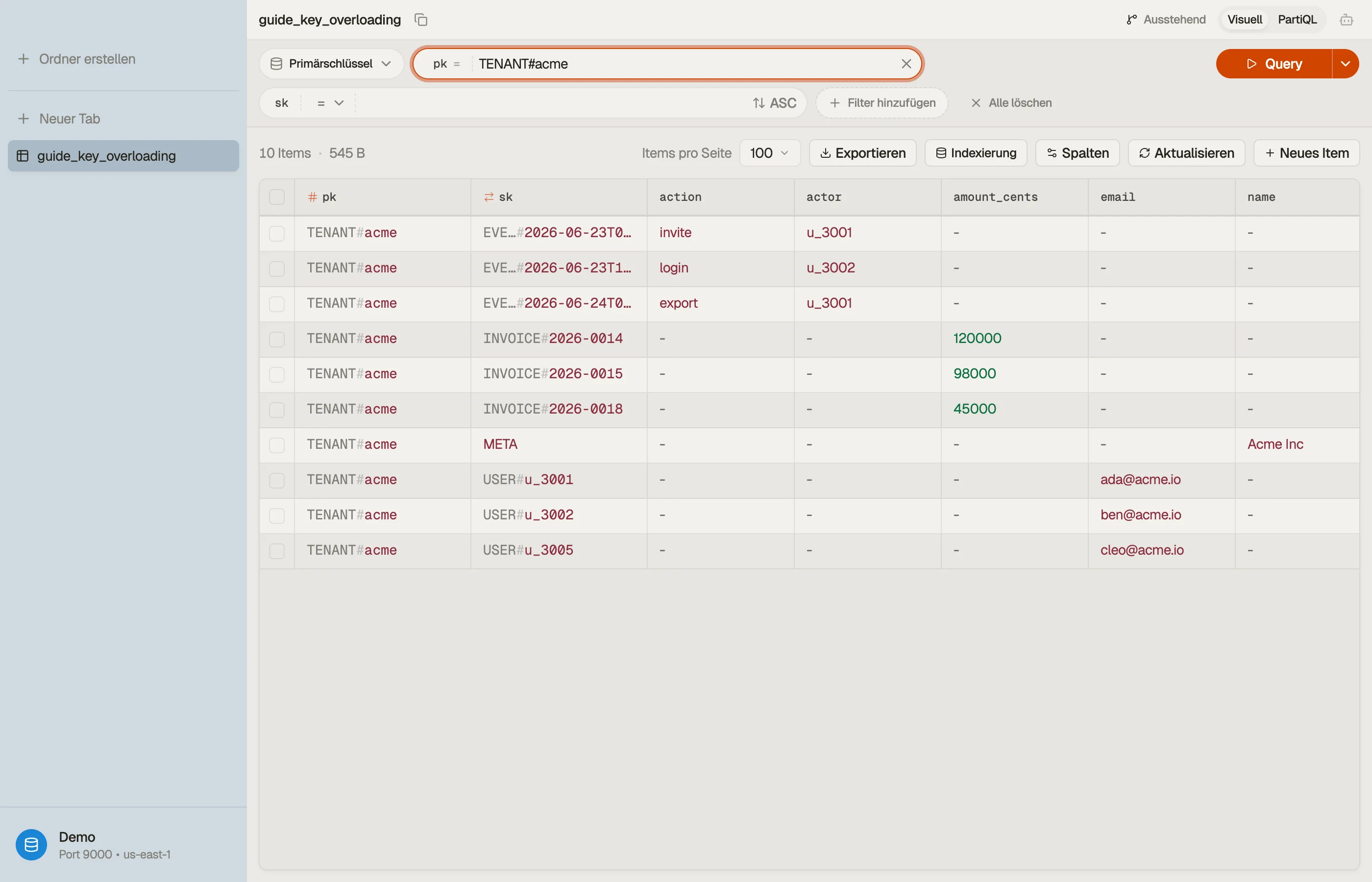Select the u_3002 actor cell
1372x882 pixels.
867,268
